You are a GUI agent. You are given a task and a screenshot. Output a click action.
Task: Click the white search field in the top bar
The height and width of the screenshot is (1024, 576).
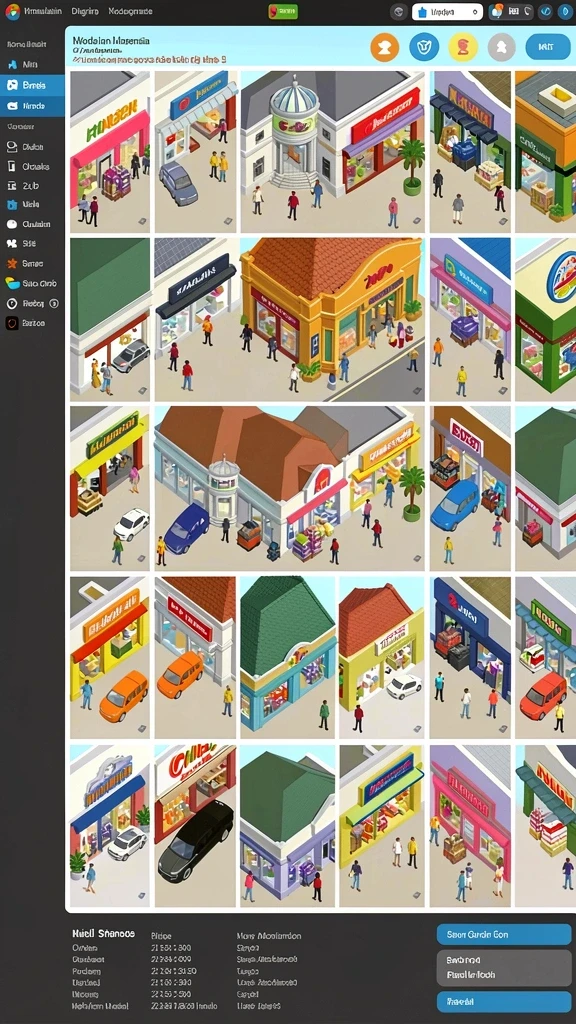pos(447,12)
